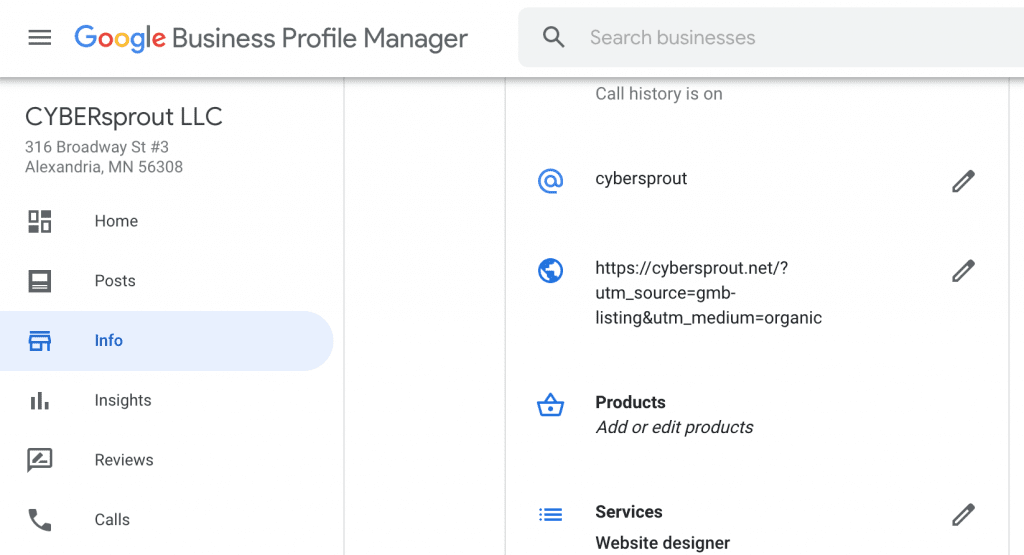Open the hamburger main menu
This screenshot has width=1024, height=555.
(x=39, y=38)
